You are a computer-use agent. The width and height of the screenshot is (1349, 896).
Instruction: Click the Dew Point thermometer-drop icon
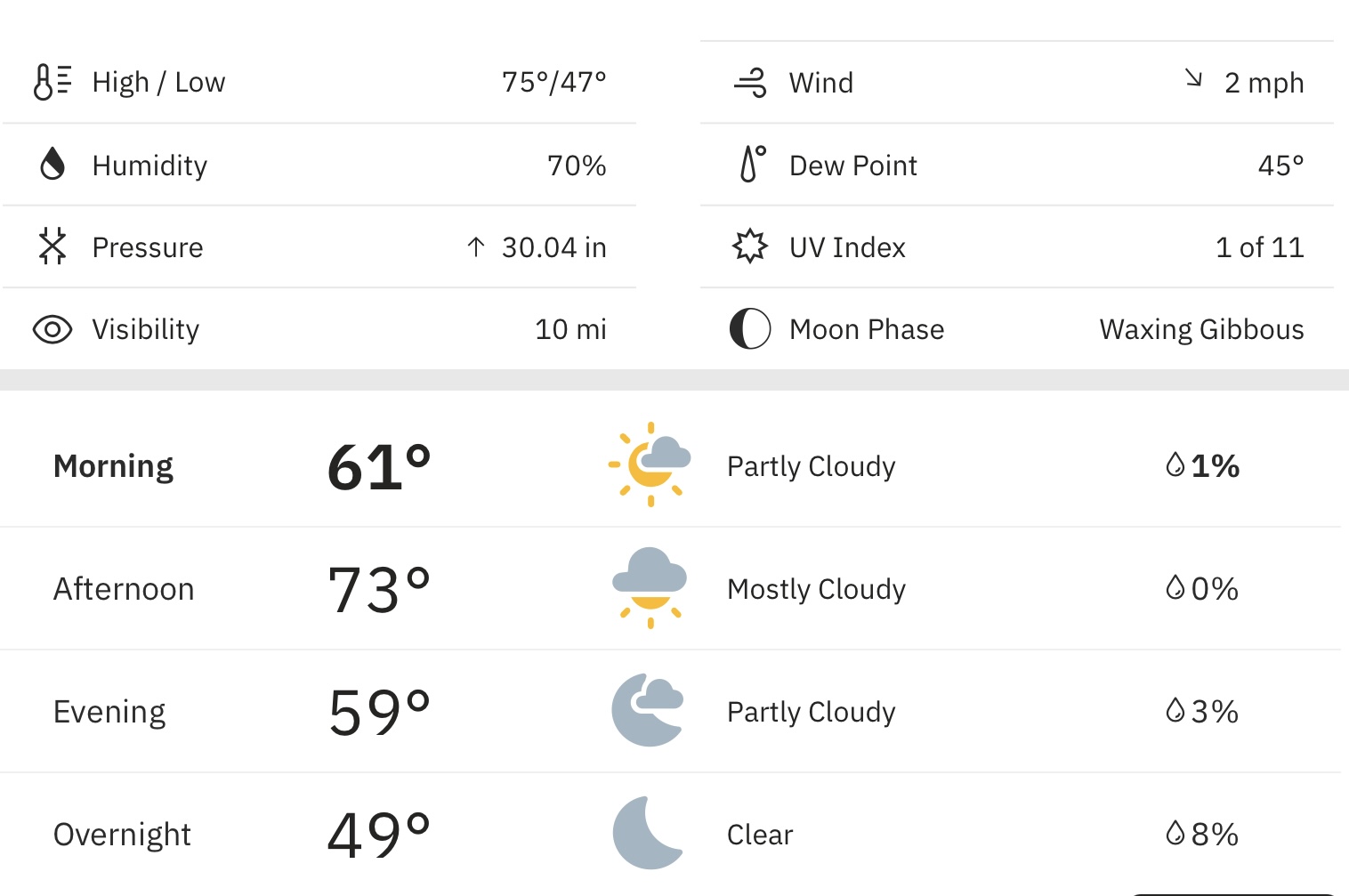tap(753, 165)
